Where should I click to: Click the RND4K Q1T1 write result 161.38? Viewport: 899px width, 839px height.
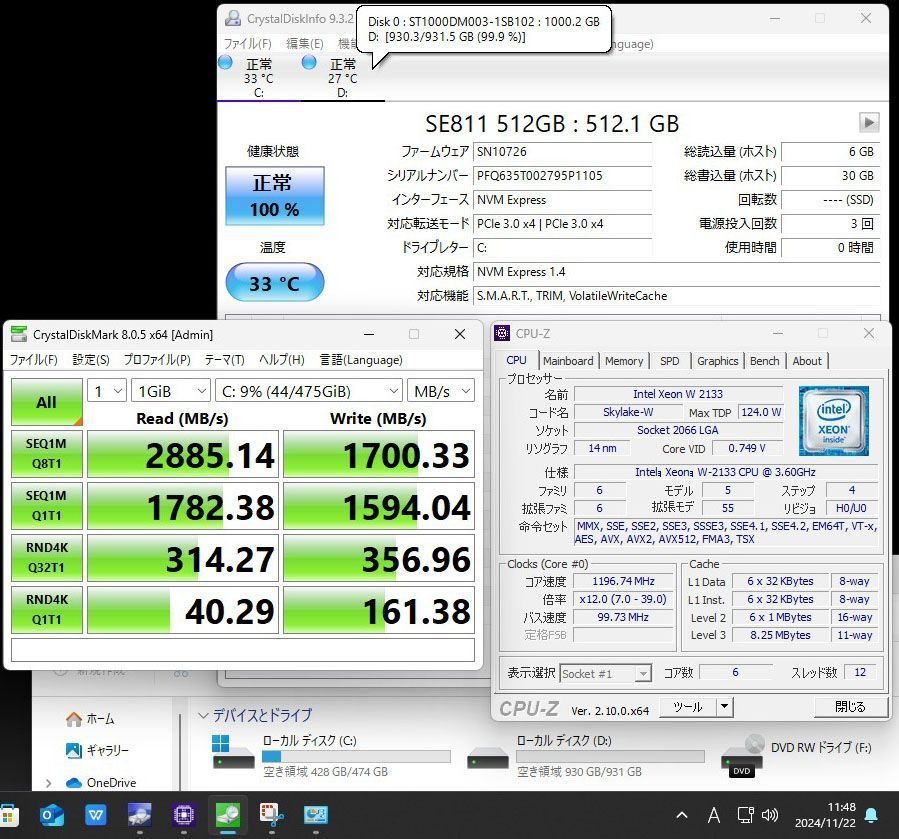(379, 610)
